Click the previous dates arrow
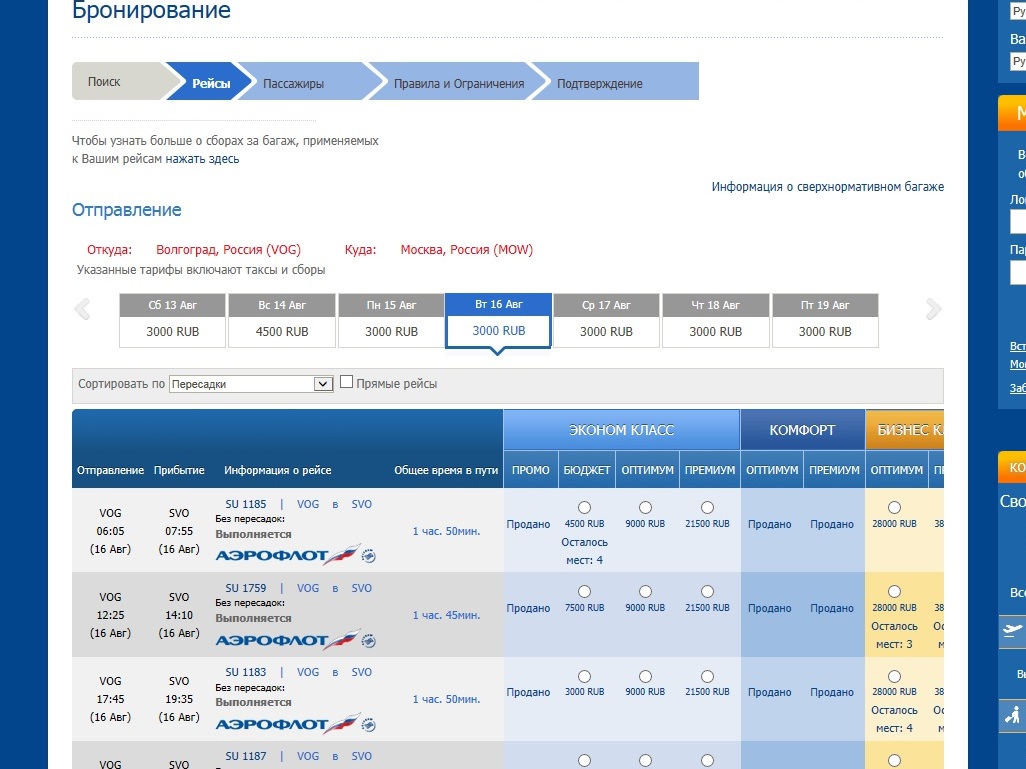Viewport: 1026px width, 769px height. pos(82,310)
